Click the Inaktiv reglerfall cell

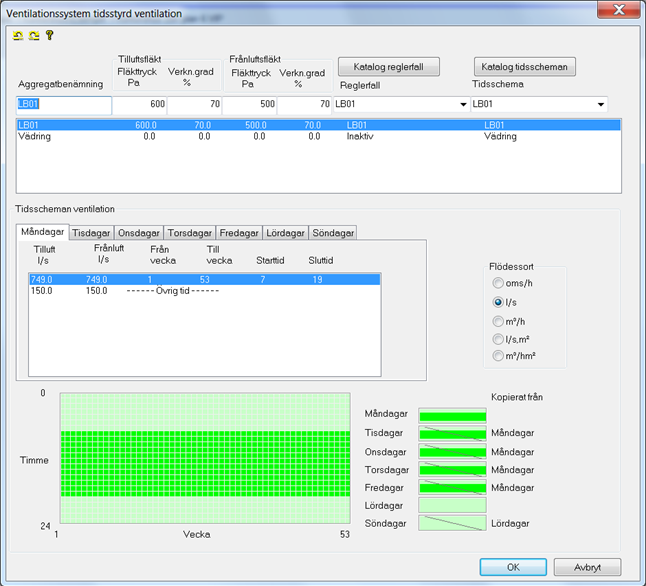pyautogui.click(x=360, y=136)
